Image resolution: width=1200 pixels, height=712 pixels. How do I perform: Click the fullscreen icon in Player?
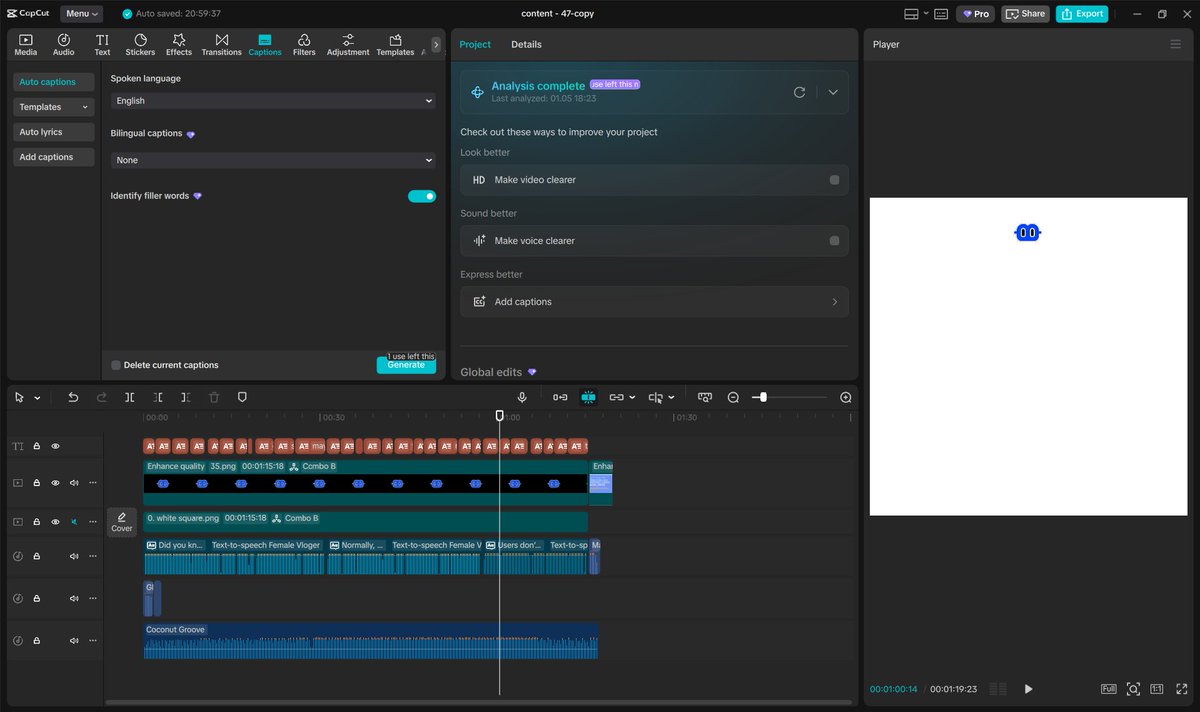point(1181,689)
